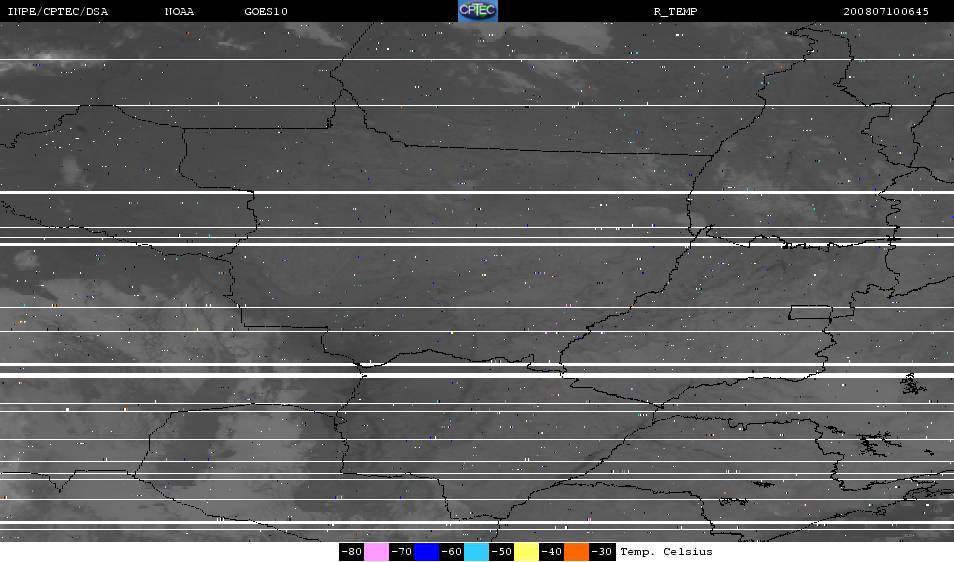Select the pink legend color swatch
Viewport: 954px width, 562px height.
[377, 552]
